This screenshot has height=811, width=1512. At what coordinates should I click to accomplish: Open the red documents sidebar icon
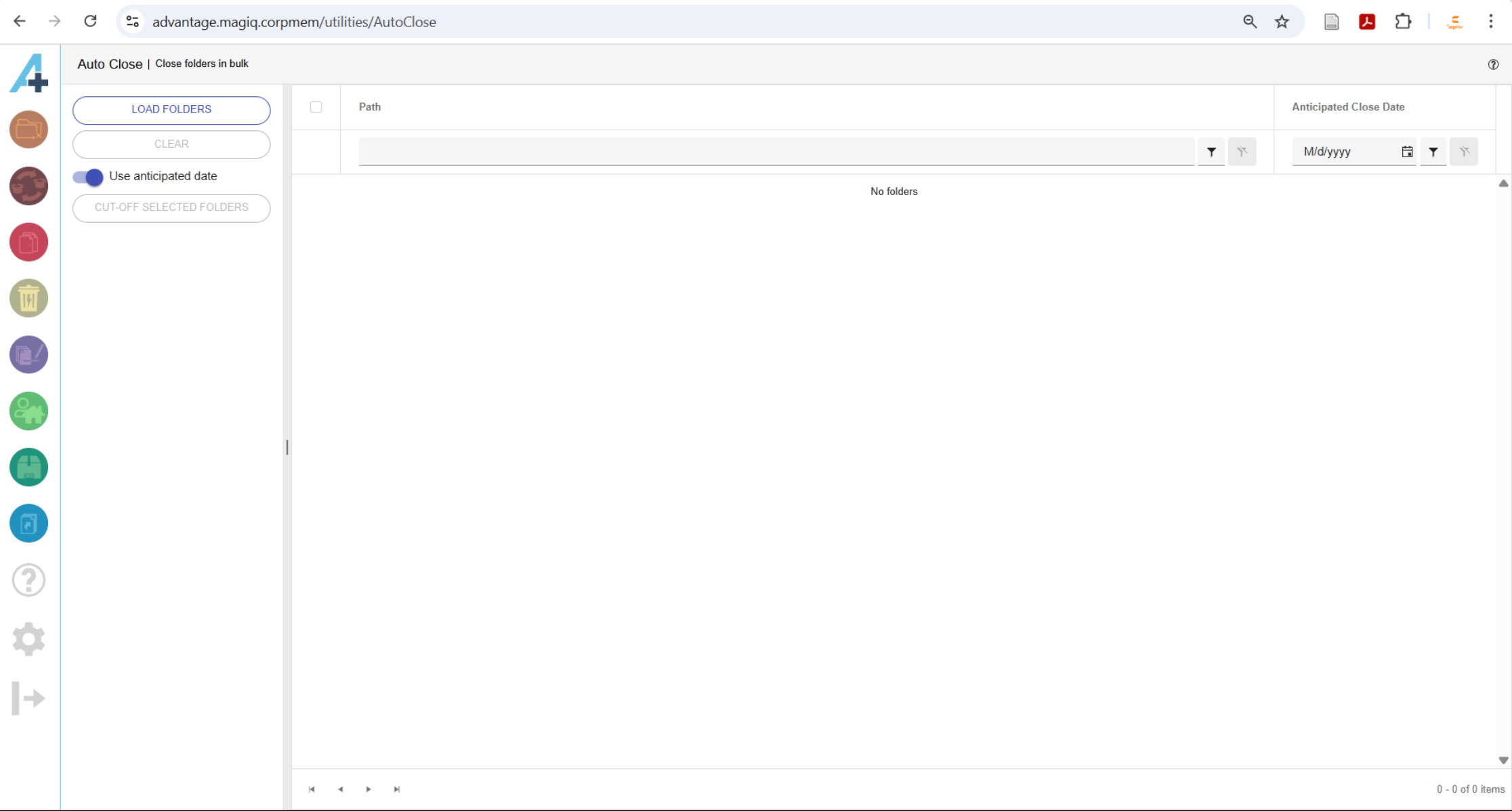pyautogui.click(x=28, y=242)
